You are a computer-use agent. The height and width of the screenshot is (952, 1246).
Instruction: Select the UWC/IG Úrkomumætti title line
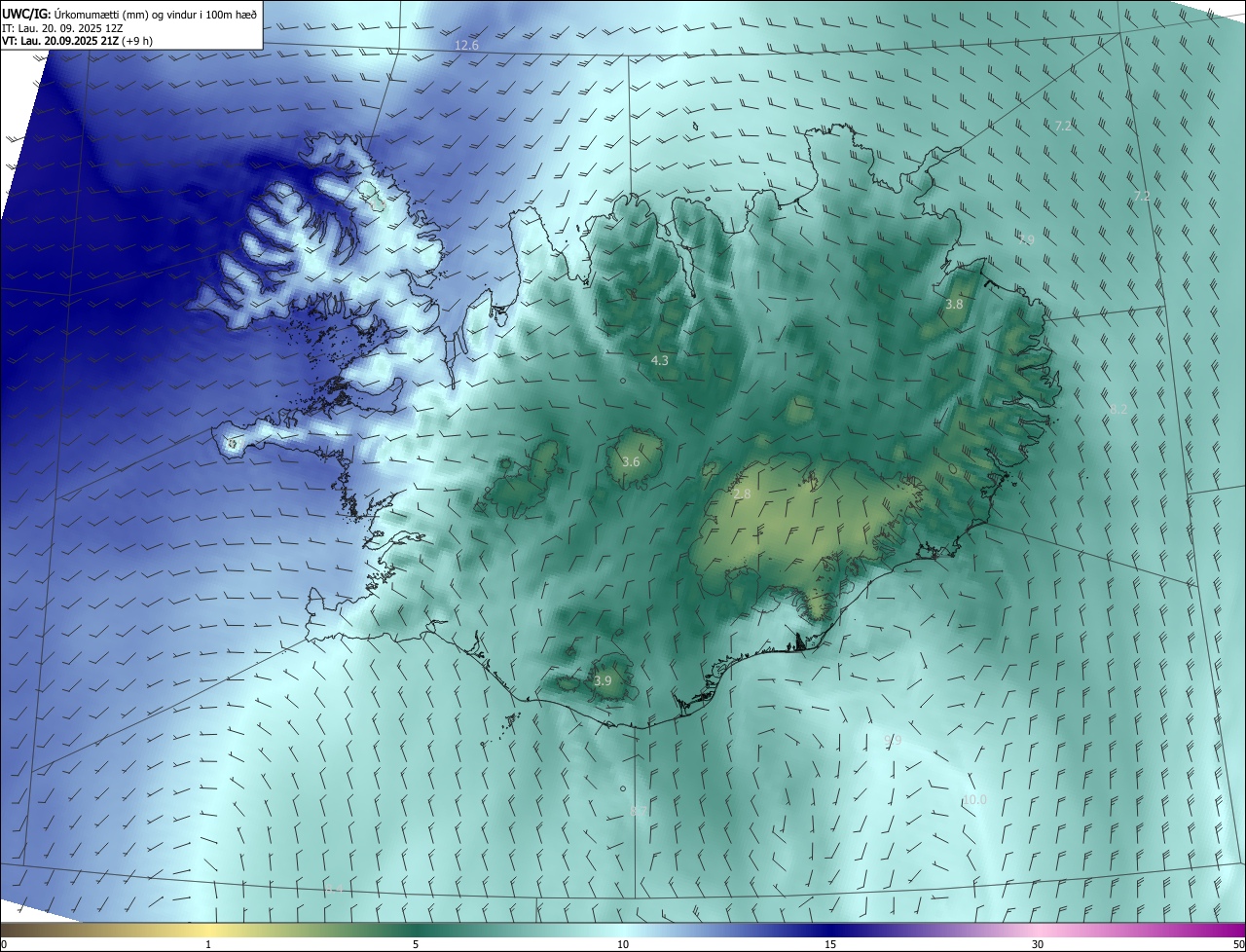coord(130,14)
